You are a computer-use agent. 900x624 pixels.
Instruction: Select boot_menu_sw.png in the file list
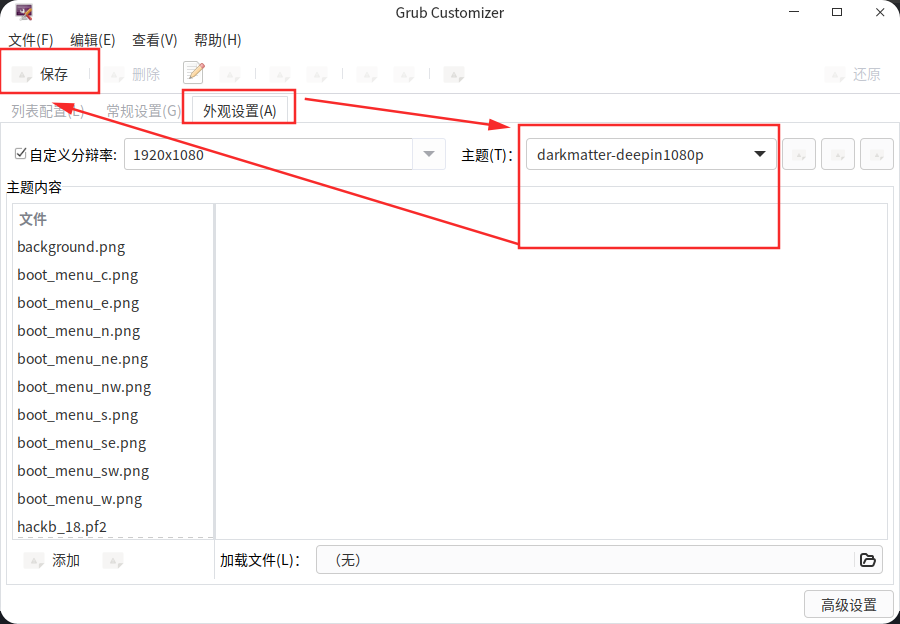113,471
